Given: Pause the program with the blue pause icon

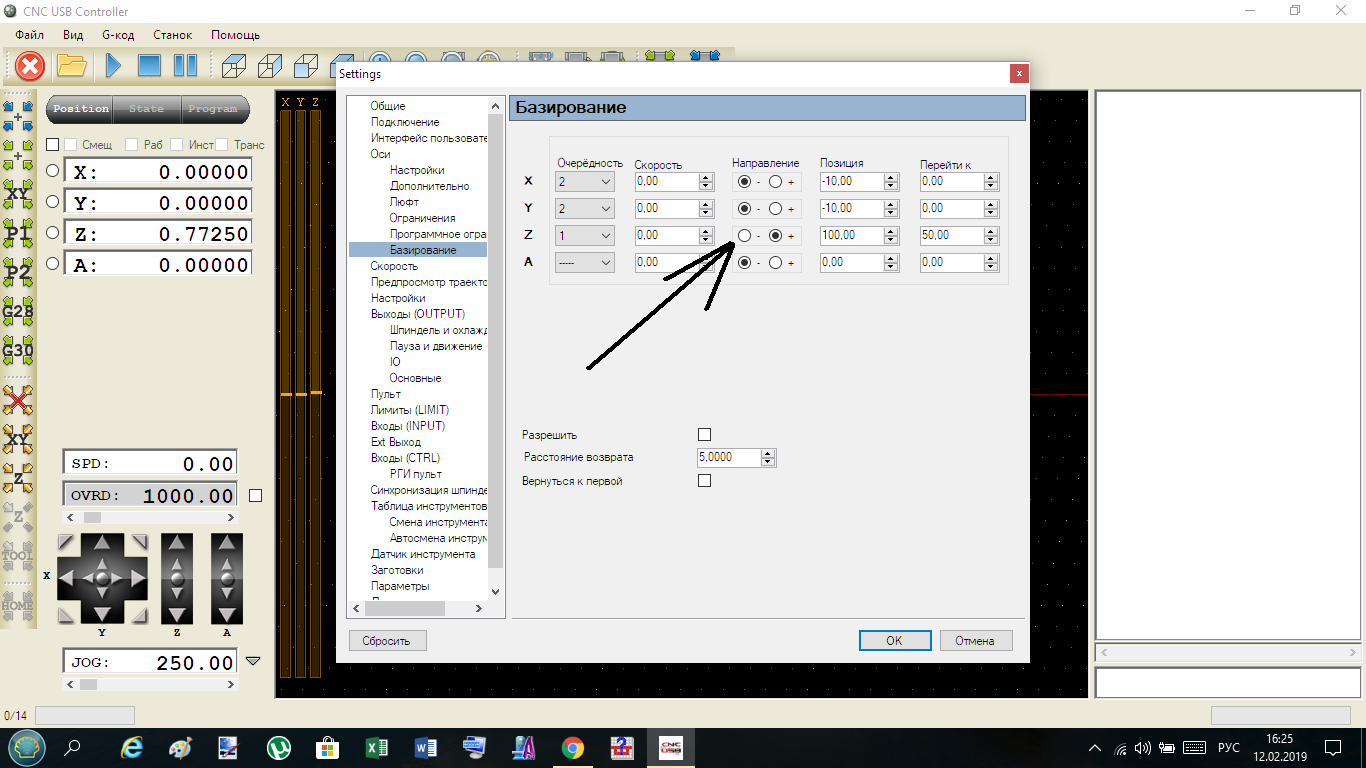Looking at the screenshot, I should 185,66.
